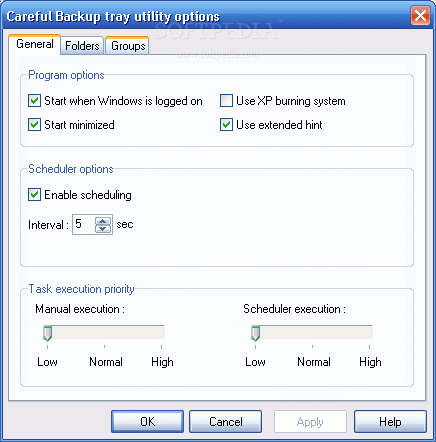Click the Scheduler options group label
The image size is (436, 442).
point(71,169)
